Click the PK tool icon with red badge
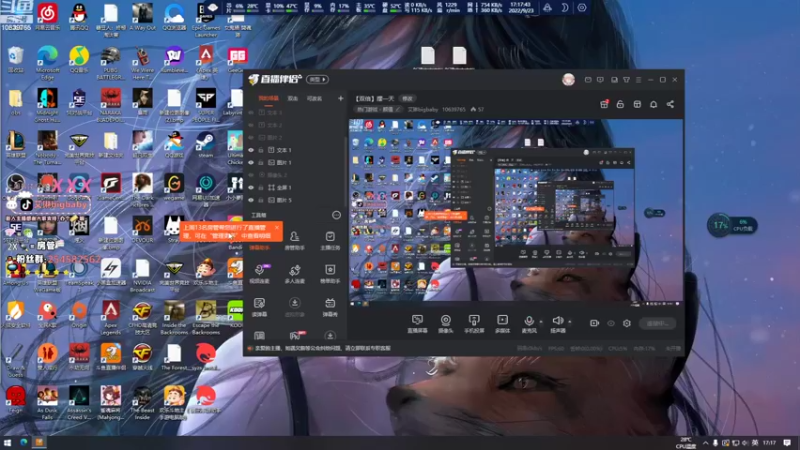Screen dimensions: 800x450 (296, 335)
